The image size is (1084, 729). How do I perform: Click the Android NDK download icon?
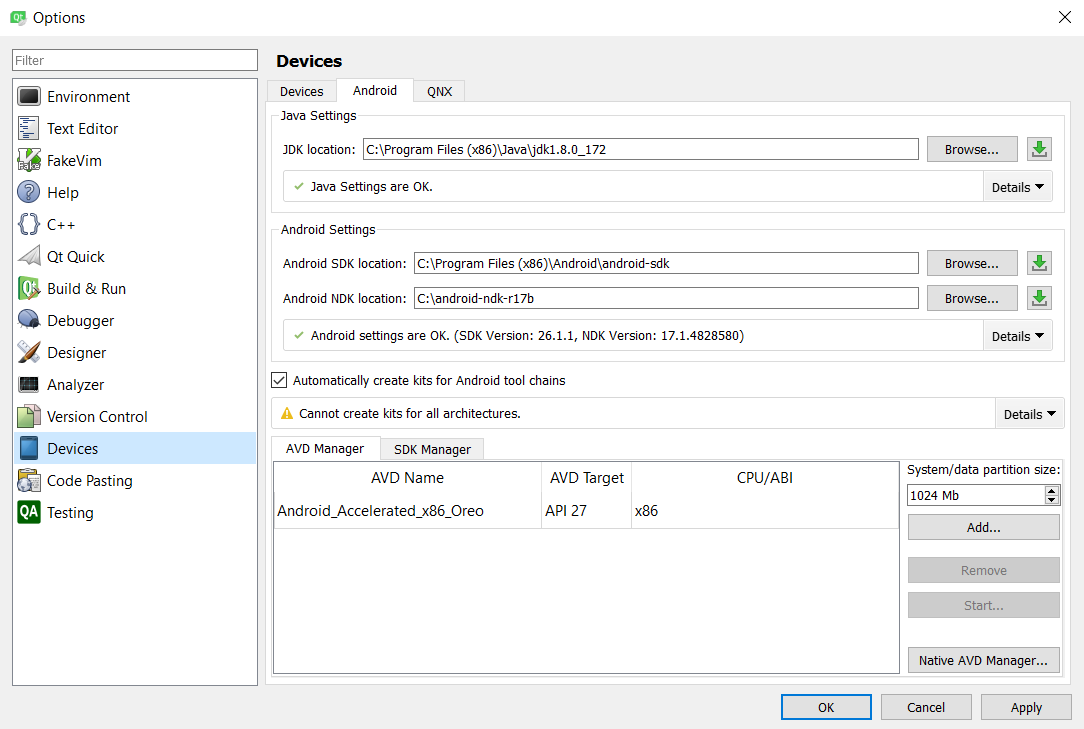(x=1039, y=298)
